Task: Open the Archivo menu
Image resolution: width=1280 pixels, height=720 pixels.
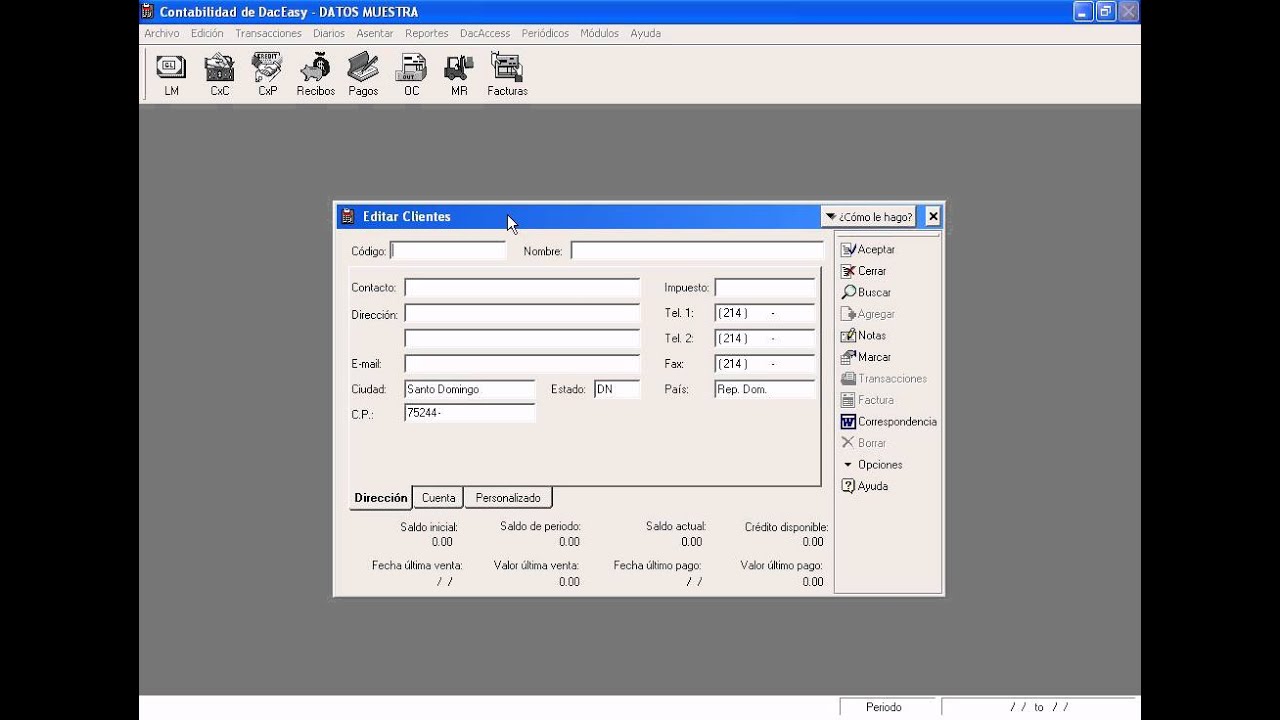Action: [x=162, y=33]
